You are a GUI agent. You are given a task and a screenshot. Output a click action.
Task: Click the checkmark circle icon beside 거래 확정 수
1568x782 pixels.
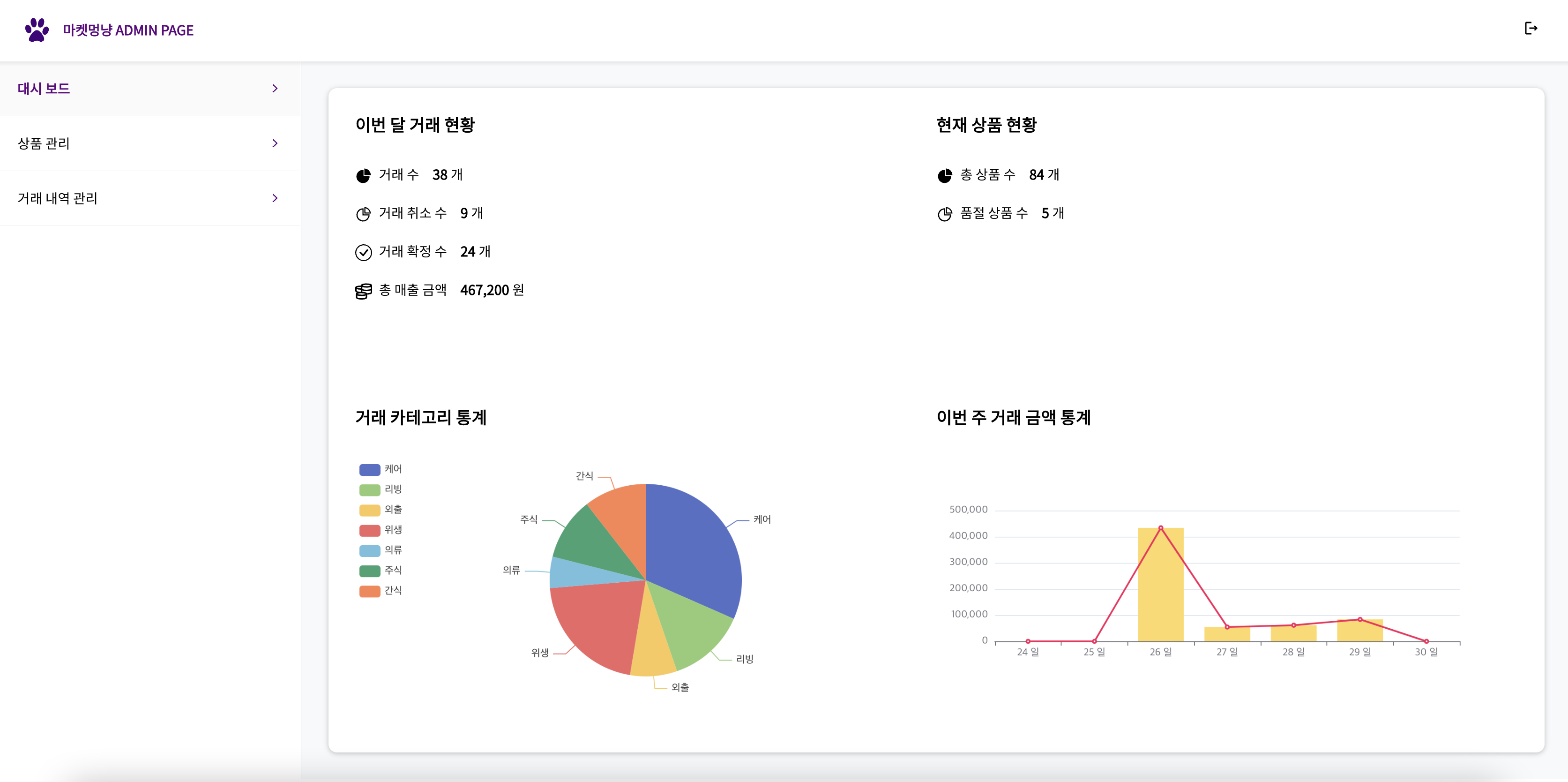(363, 253)
